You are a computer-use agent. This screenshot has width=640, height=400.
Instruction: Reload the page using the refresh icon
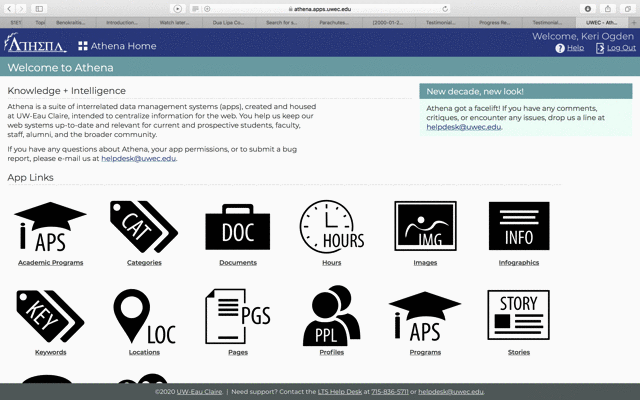pyautogui.click(x=445, y=9)
